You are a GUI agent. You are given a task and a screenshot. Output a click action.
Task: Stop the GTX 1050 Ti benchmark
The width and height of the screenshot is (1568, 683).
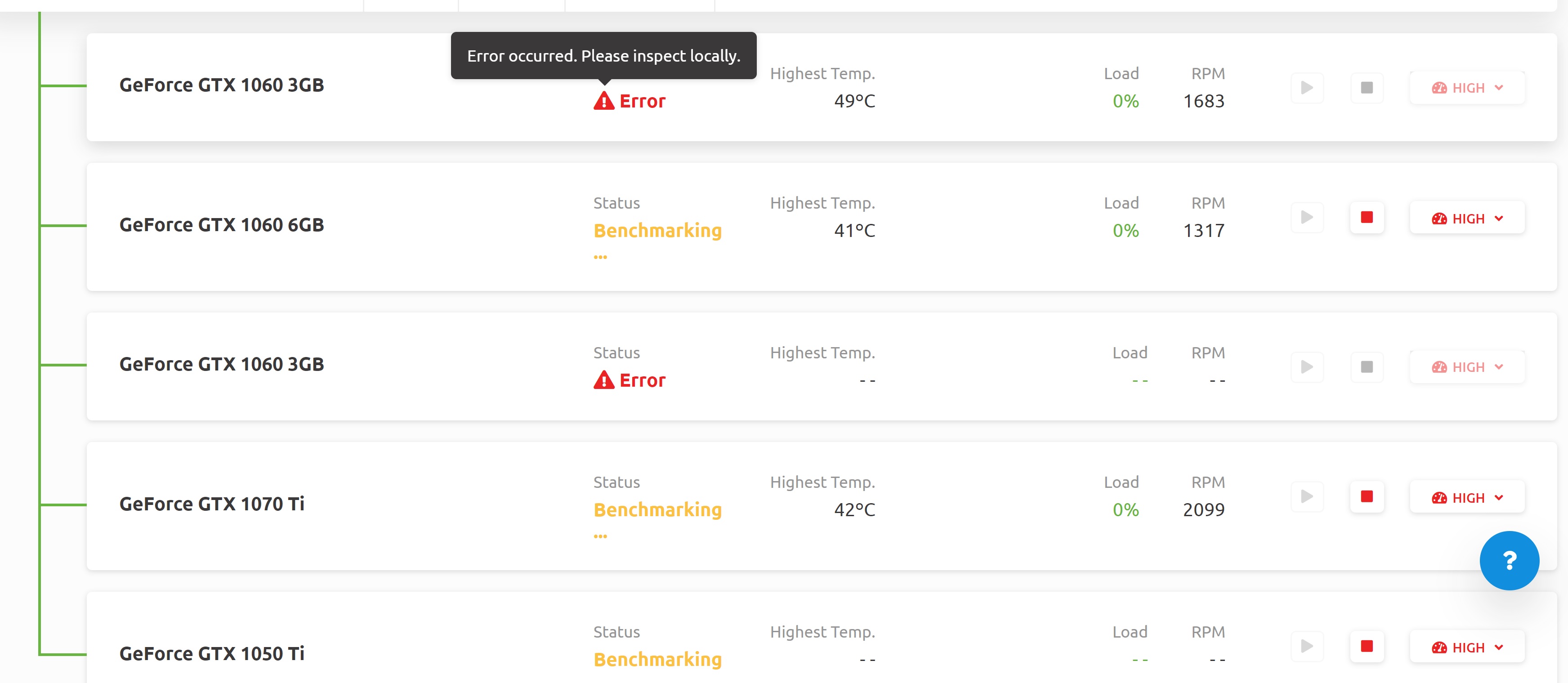coord(1367,647)
